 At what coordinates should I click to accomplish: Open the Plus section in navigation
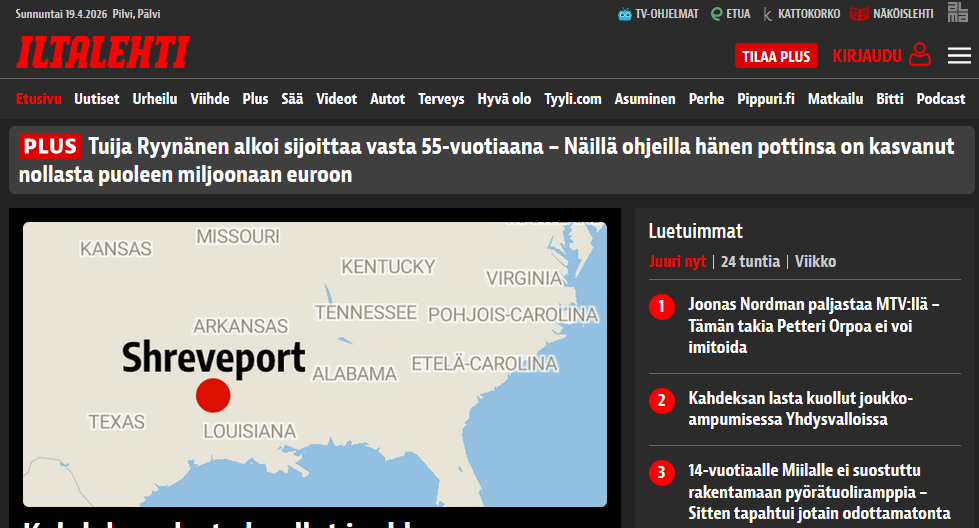(255, 99)
